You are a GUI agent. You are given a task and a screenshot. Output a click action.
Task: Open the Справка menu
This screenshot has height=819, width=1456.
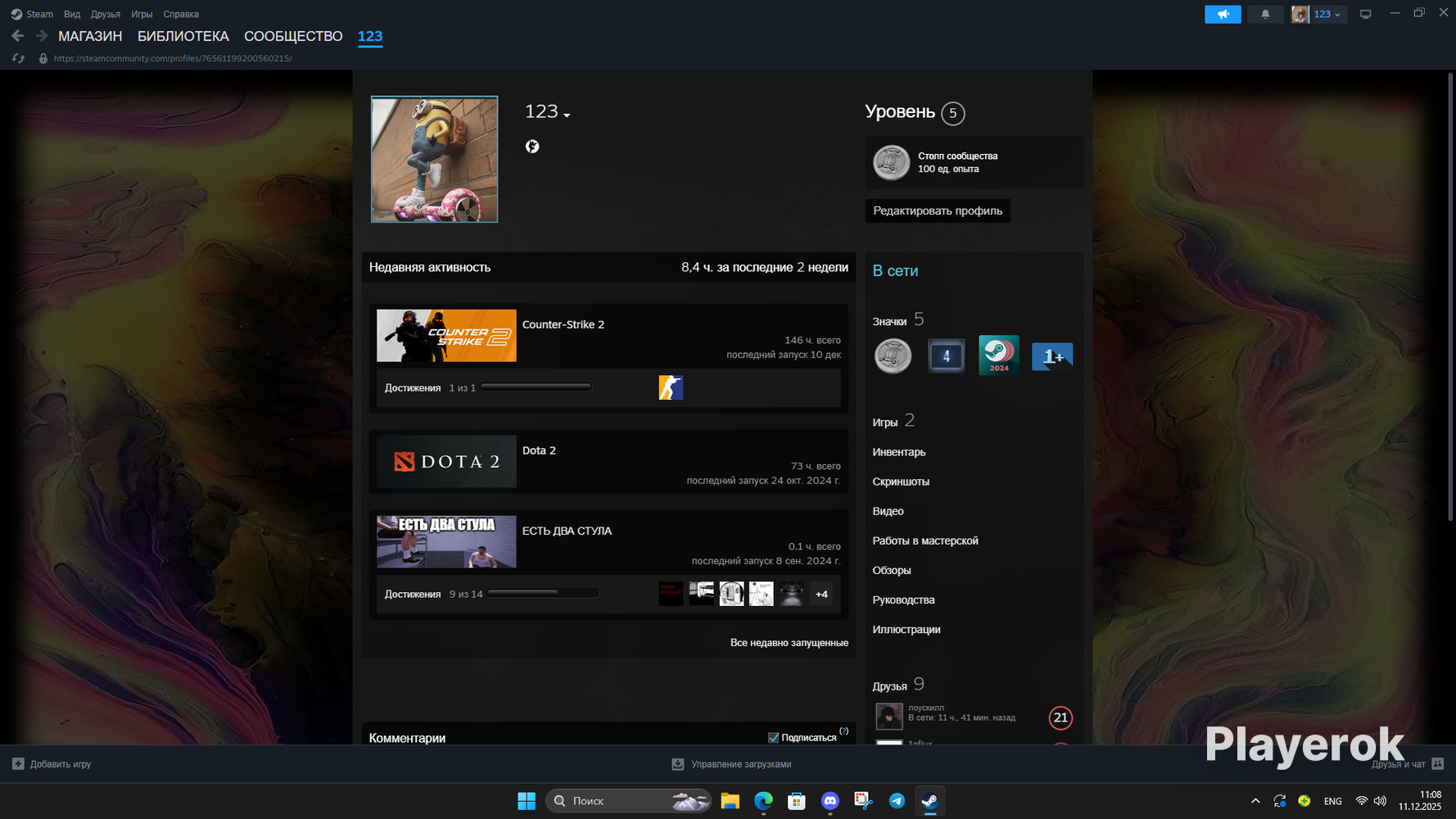point(181,14)
